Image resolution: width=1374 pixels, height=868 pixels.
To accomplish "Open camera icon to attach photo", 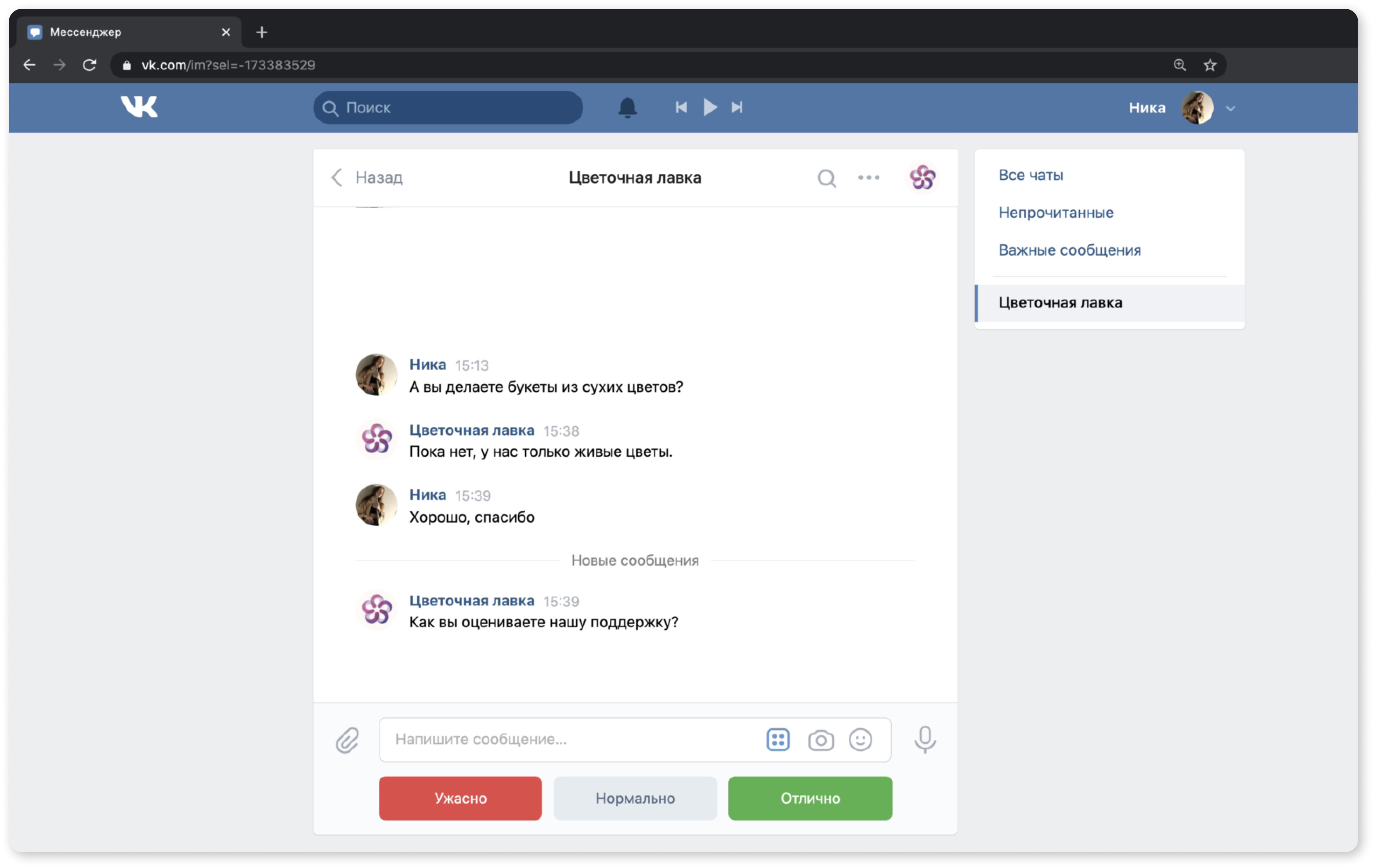I will (821, 740).
